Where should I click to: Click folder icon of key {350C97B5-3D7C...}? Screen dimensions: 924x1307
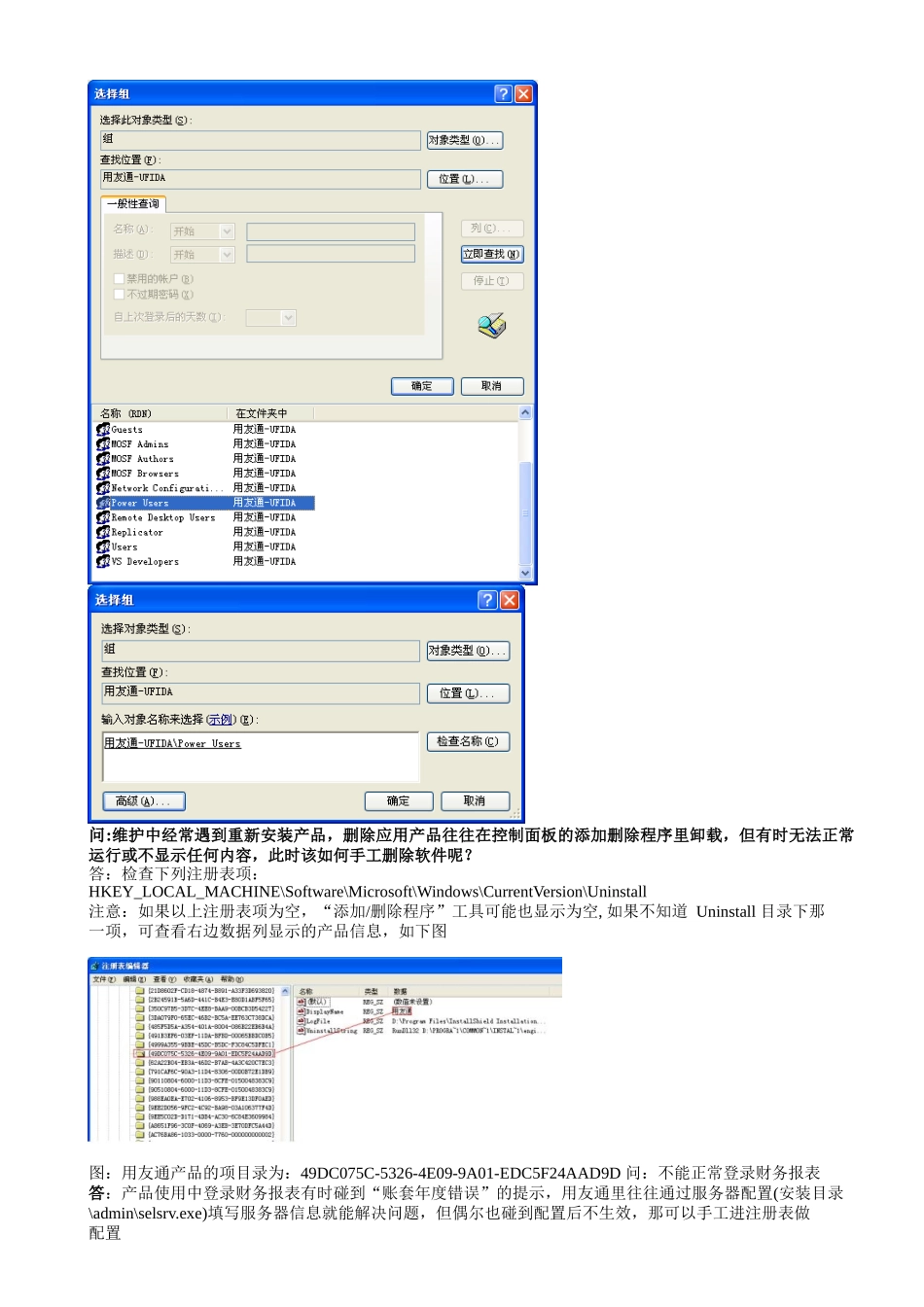point(140,1008)
